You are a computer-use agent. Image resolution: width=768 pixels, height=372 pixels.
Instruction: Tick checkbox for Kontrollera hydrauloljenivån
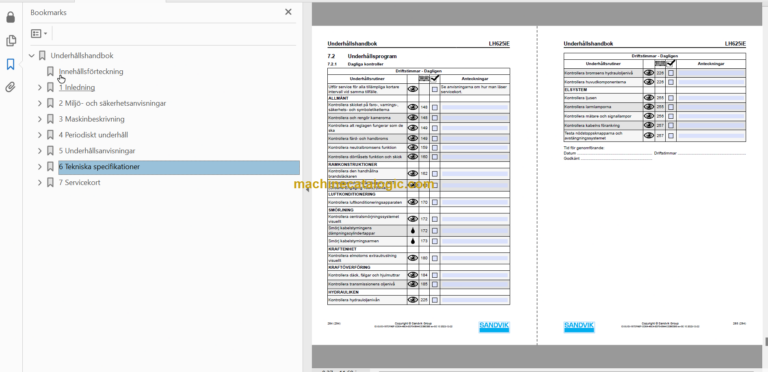click(x=435, y=300)
